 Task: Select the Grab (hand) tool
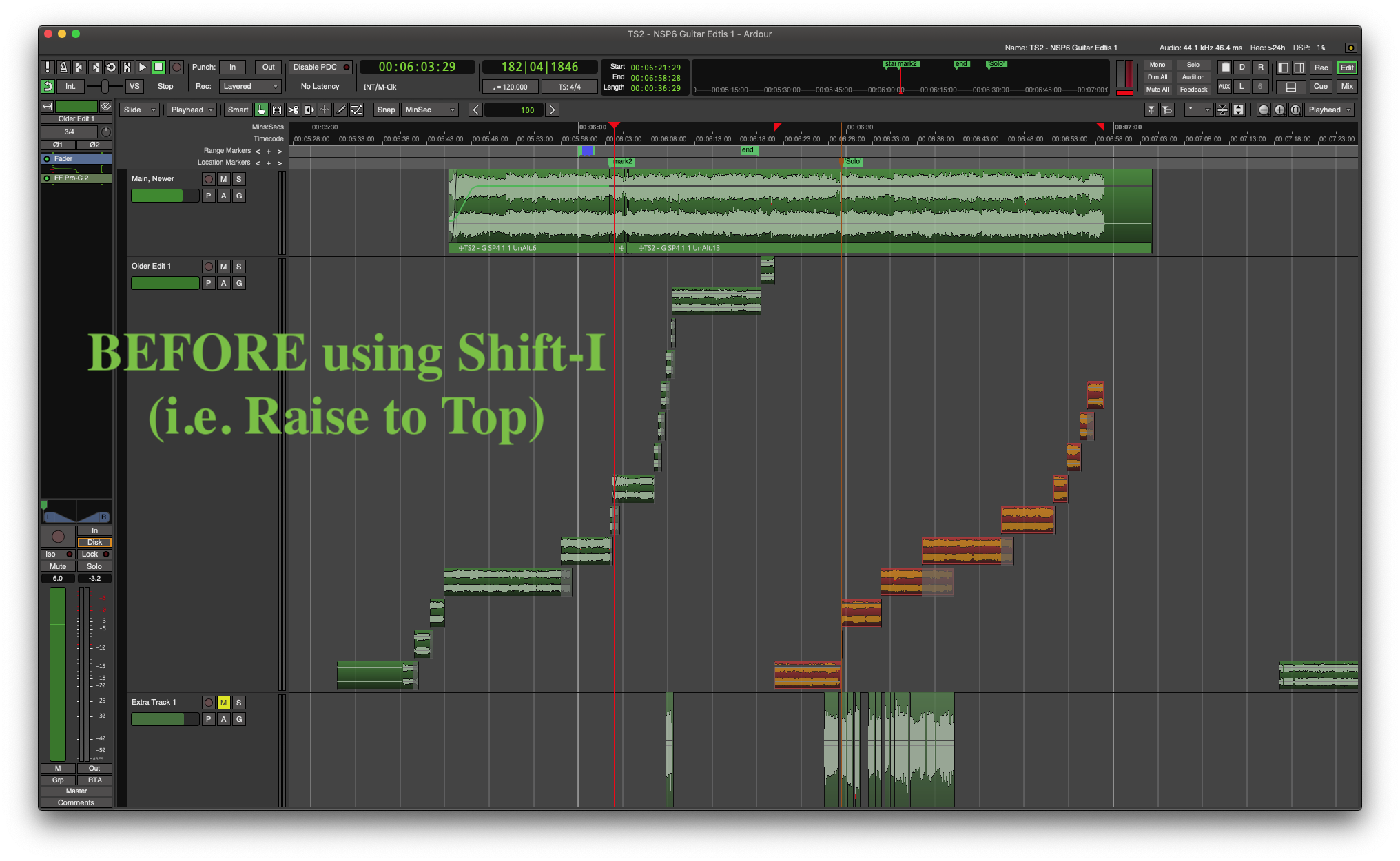tap(261, 110)
